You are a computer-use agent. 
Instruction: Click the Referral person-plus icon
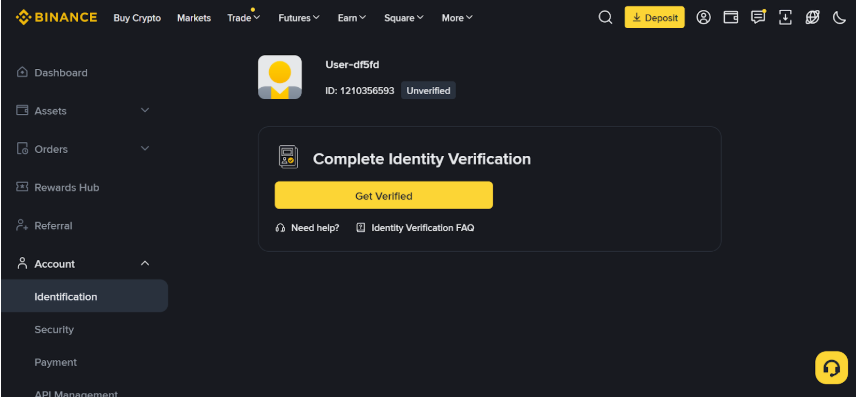(22, 225)
